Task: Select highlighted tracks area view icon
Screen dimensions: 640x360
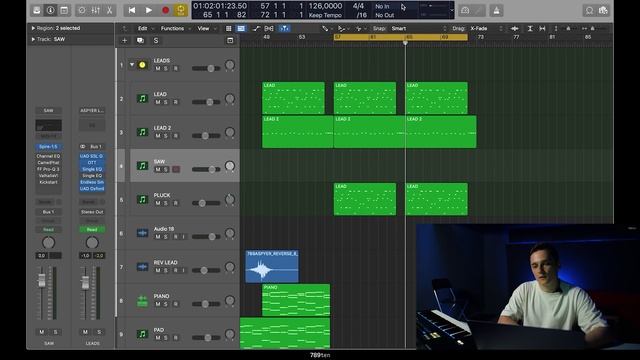Action: pos(241,29)
